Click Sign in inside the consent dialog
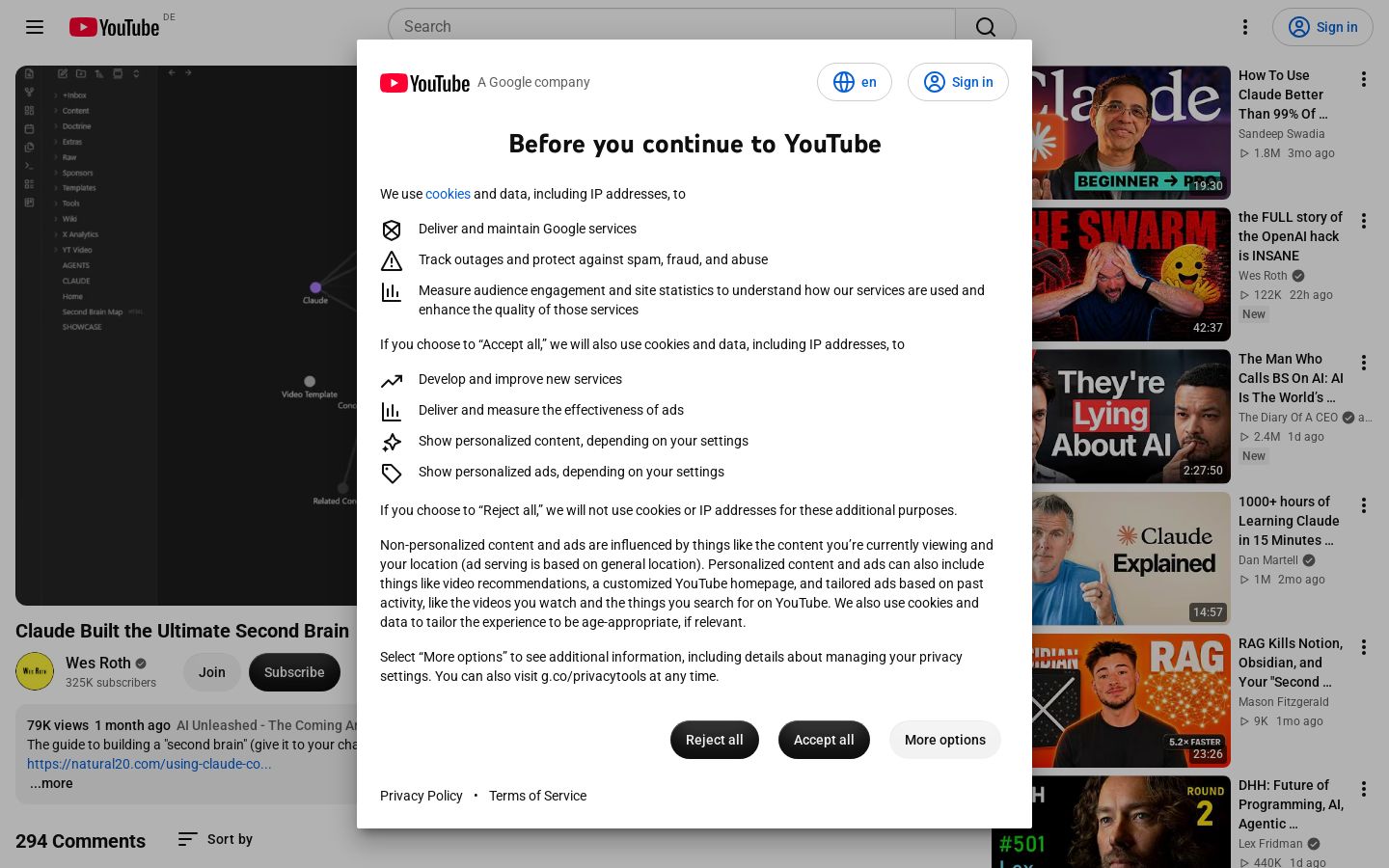This screenshot has width=1389, height=868. pyautogui.click(x=958, y=82)
